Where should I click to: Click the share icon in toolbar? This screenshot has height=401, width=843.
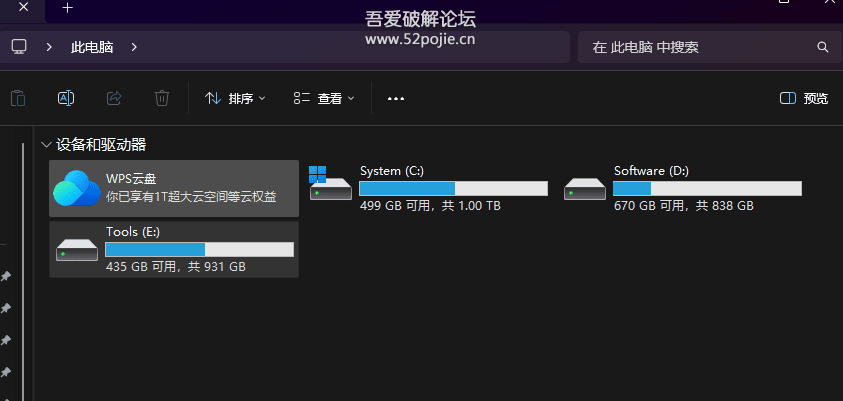click(x=114, y=98)
